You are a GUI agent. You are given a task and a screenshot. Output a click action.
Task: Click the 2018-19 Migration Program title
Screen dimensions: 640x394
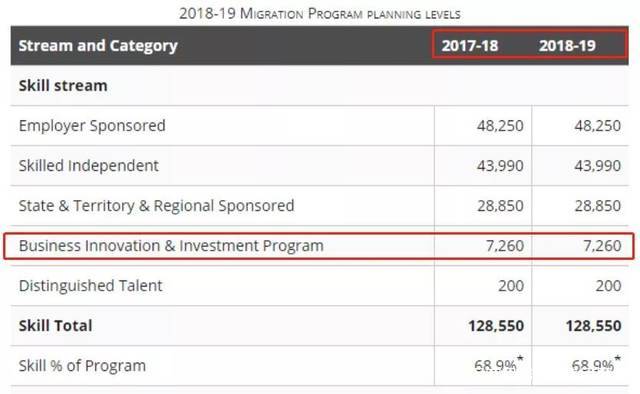[x=320, y=13]
